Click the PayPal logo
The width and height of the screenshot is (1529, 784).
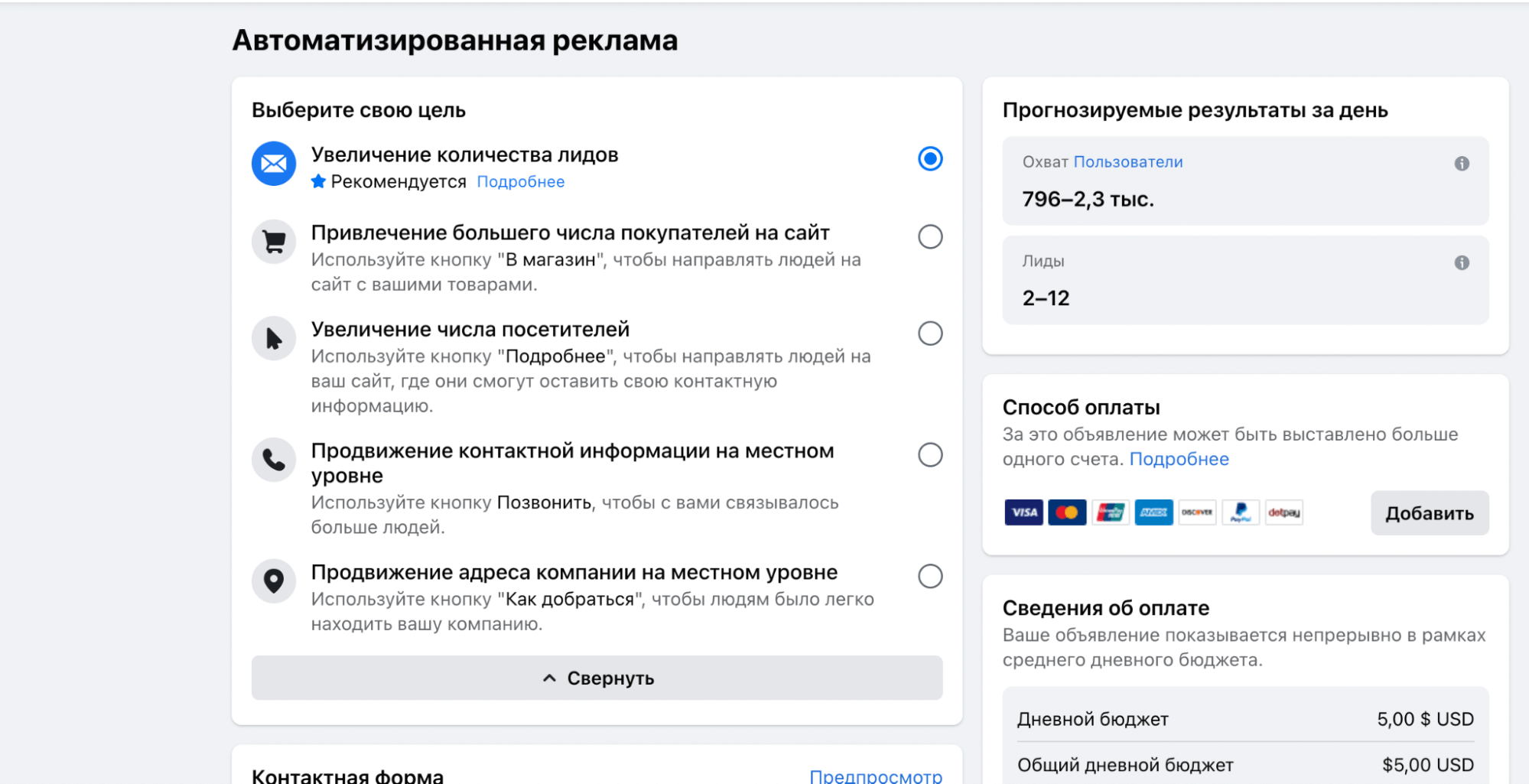[1241, 512]
